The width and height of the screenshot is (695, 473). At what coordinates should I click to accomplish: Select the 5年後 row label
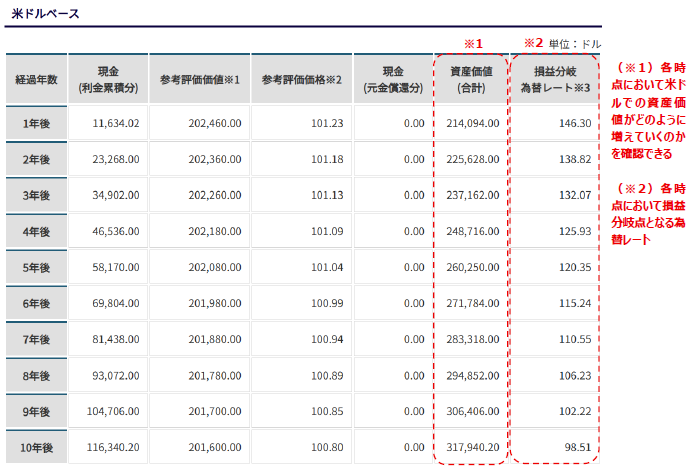[36, 268]
